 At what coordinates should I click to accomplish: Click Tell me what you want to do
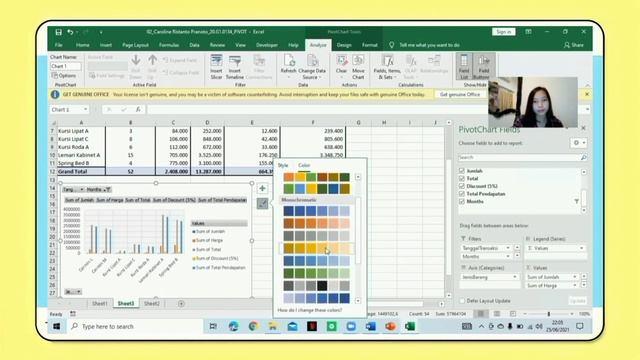coord(429,45)
